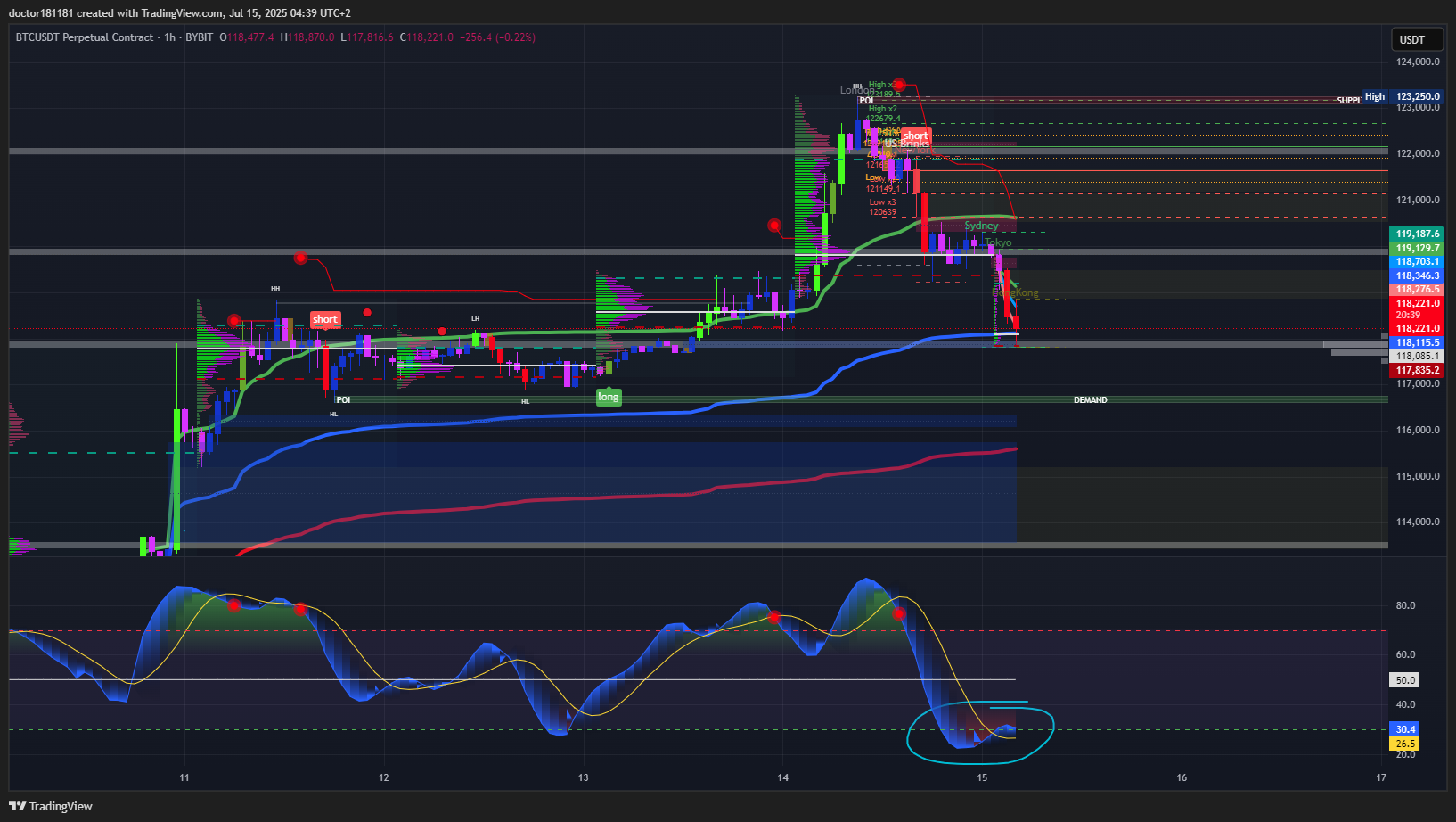Click the short signal label below the HH marker

(325, 319)
